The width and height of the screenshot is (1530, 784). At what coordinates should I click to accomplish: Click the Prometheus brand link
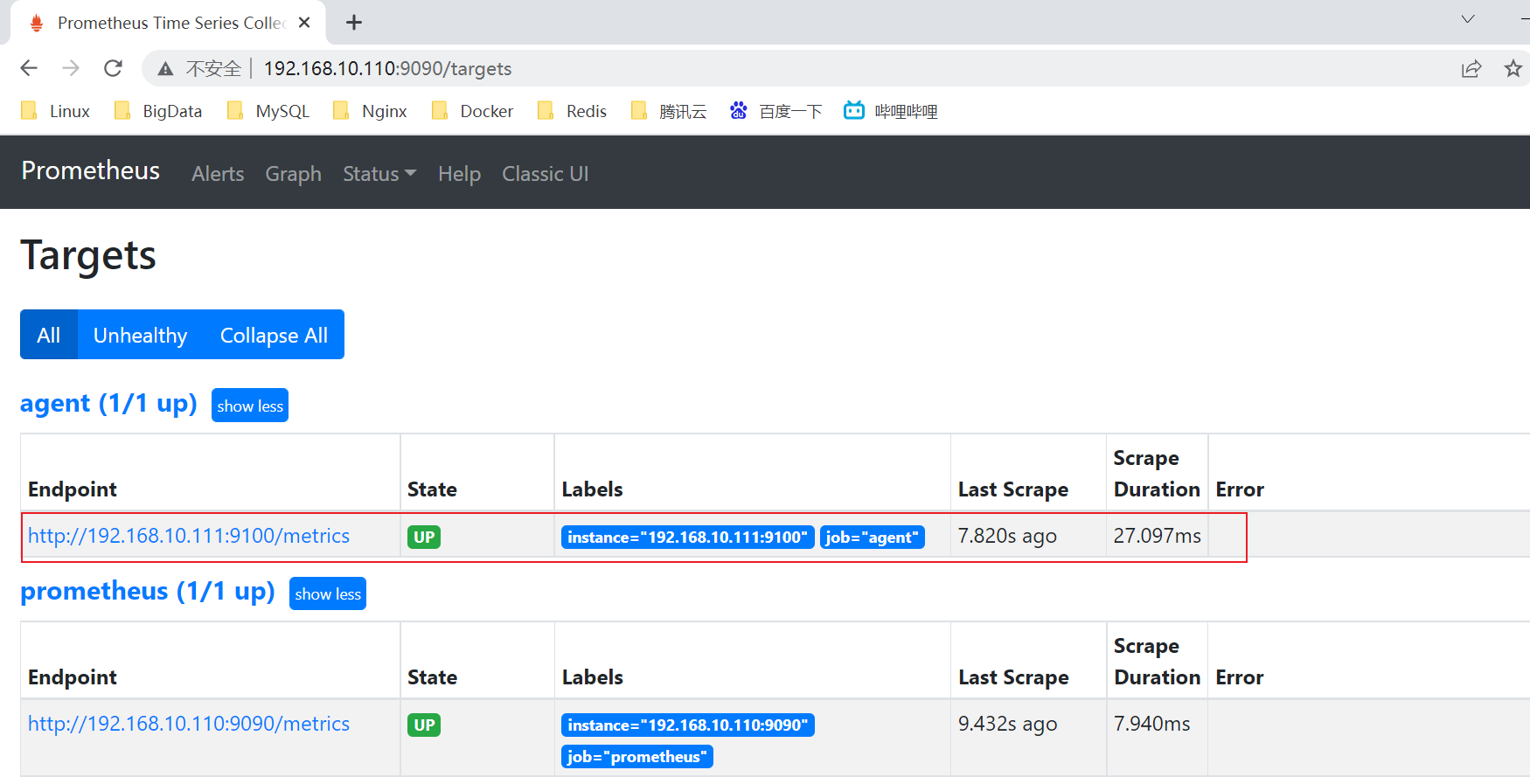tap(91, 170)
